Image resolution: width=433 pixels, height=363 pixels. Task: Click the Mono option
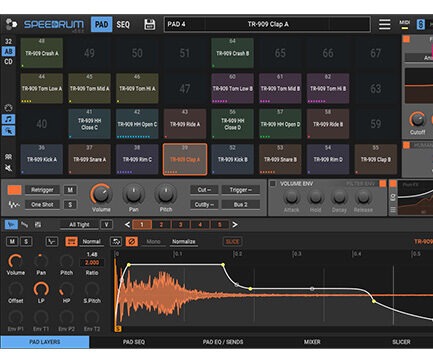(154, 242)
